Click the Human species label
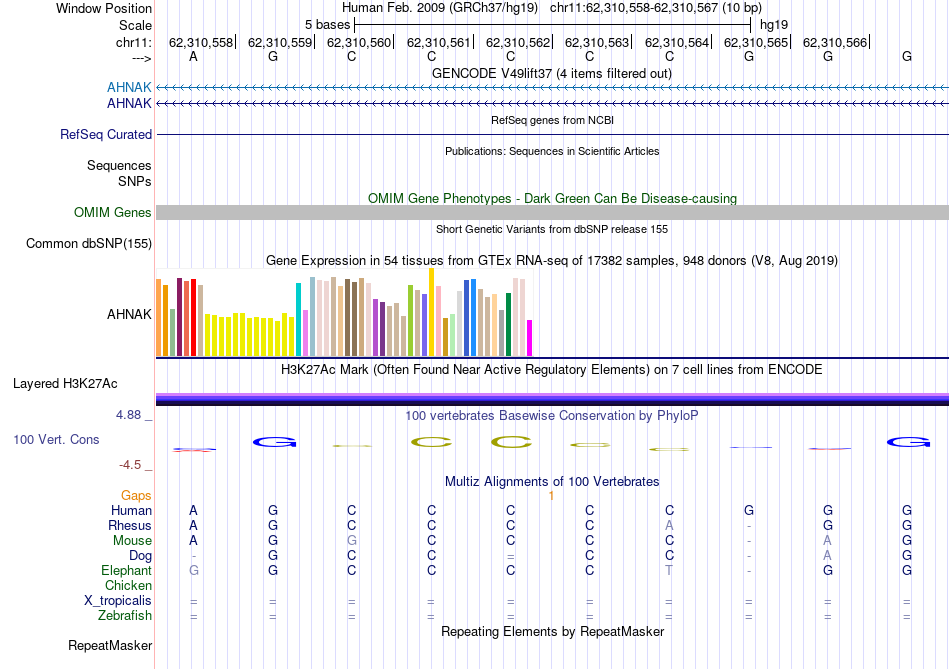Screen dimensions: 950x669 coord(131,511)
